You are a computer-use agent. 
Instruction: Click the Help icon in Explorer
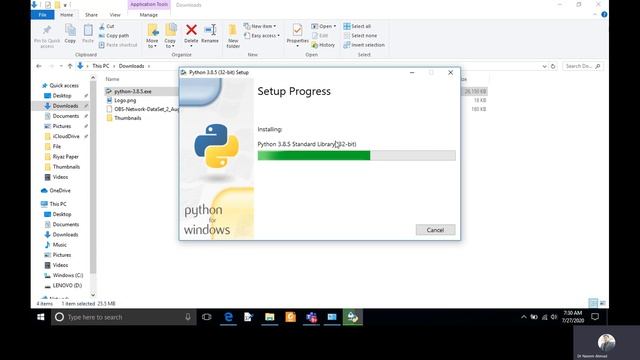604,15
